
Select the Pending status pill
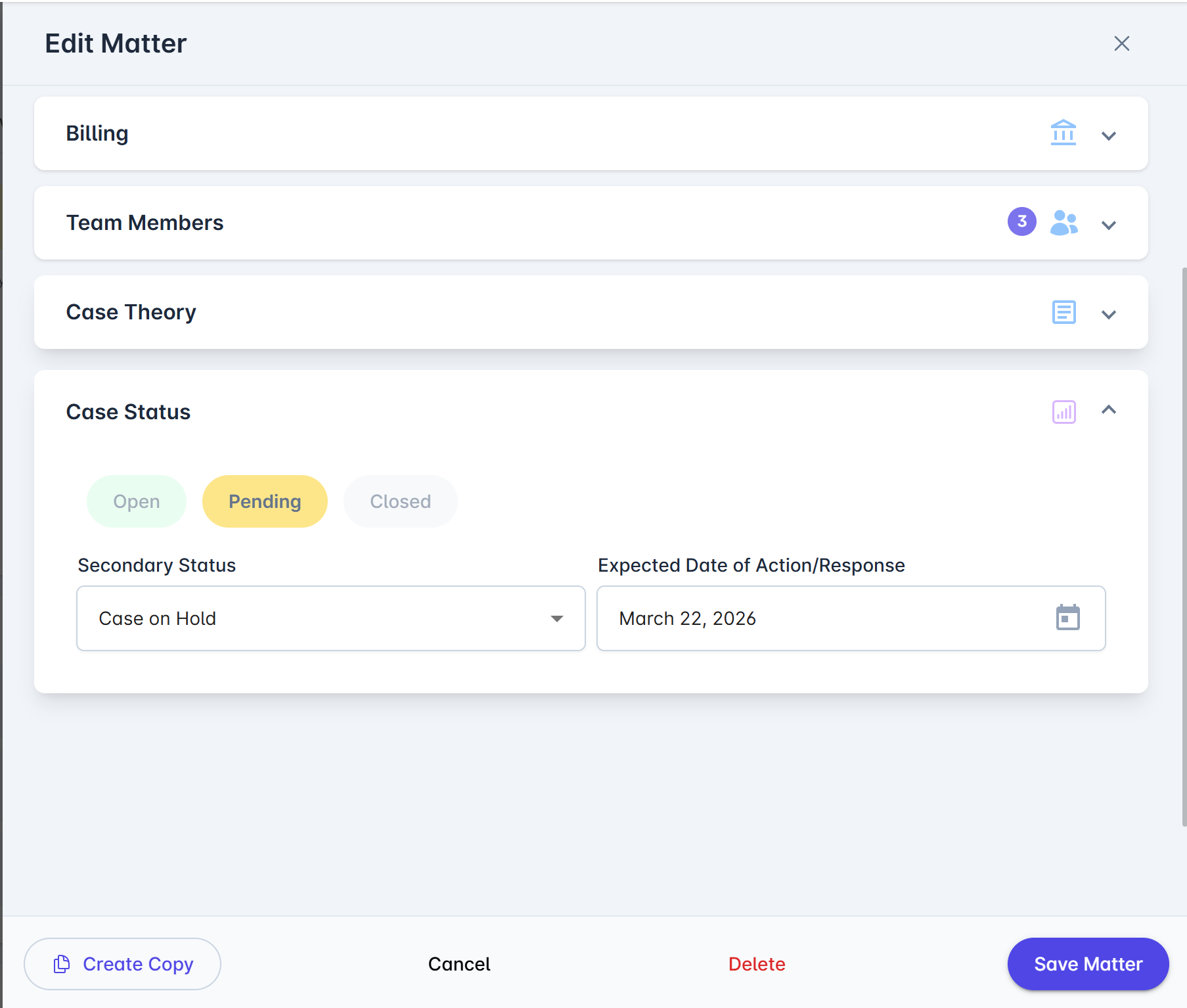265,501
